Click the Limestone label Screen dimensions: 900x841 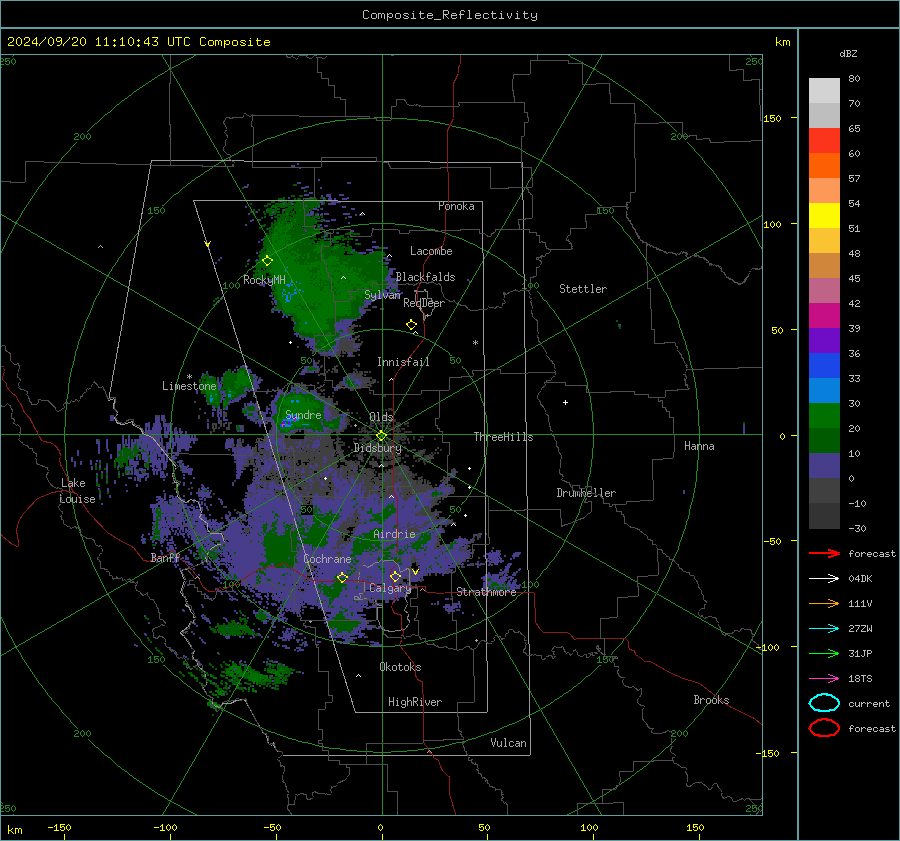[189, 386]
